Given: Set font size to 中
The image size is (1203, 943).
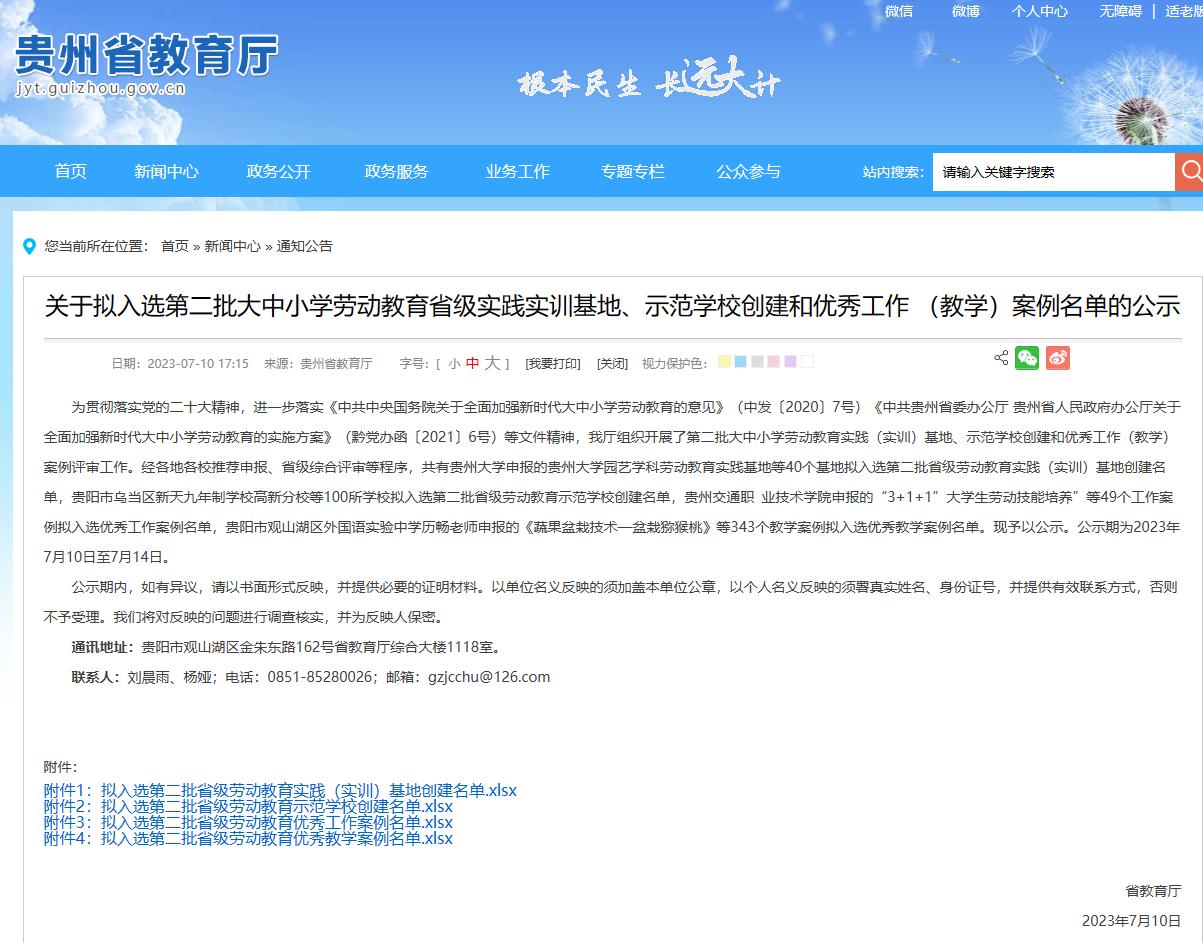Looking at the screenshot, I should coord(473,364).
